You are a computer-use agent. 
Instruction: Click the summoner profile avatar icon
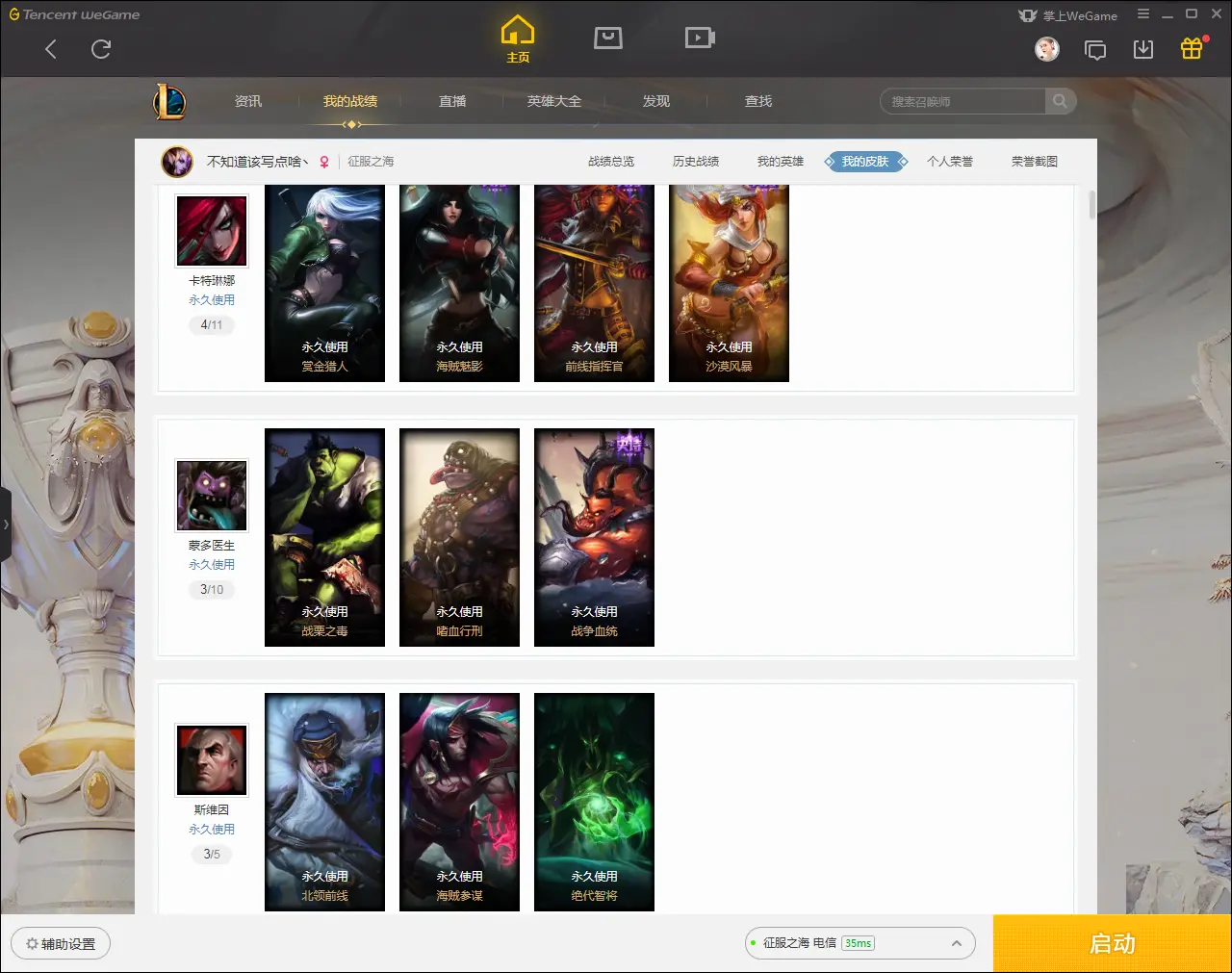click(x=177, y=162)
